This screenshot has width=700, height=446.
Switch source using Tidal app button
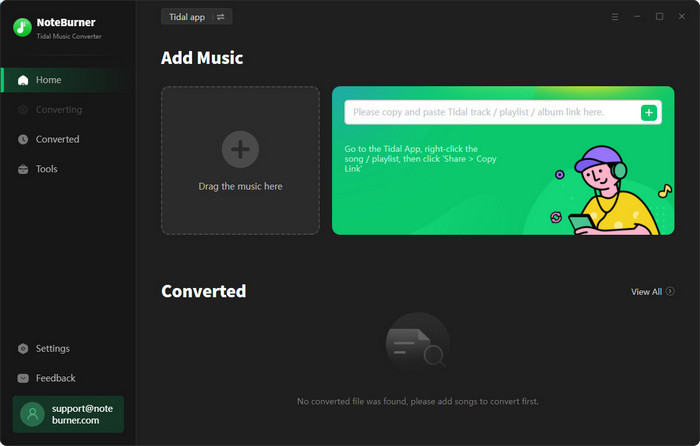coord(196,17)
